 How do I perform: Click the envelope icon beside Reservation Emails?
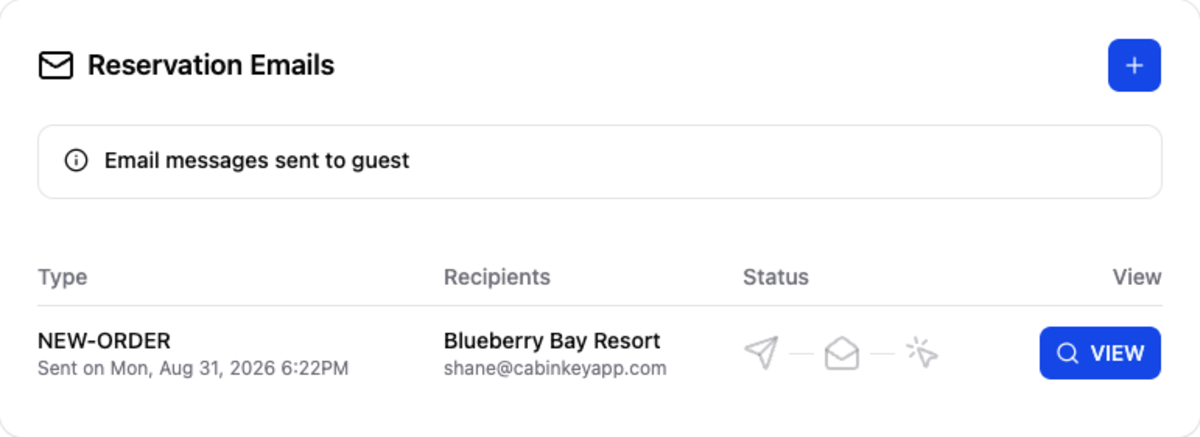56,66
